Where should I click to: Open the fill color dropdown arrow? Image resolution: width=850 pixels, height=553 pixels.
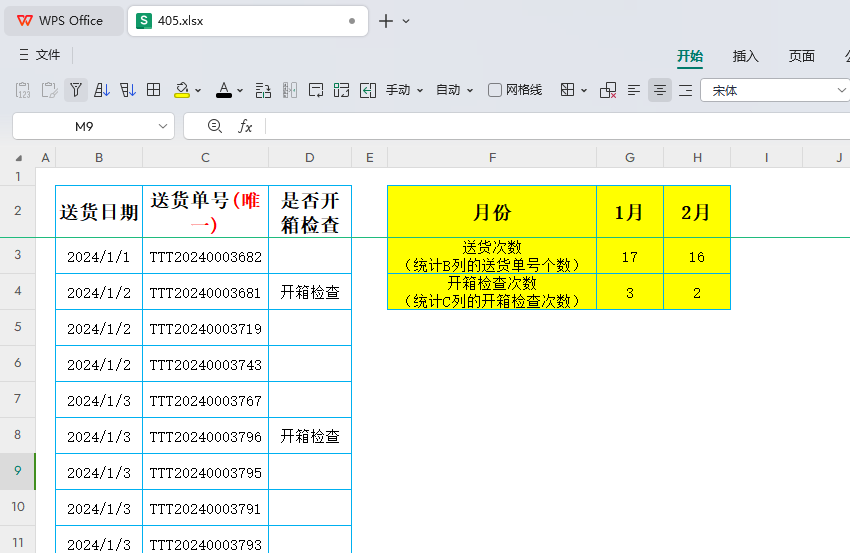point(198,91)
